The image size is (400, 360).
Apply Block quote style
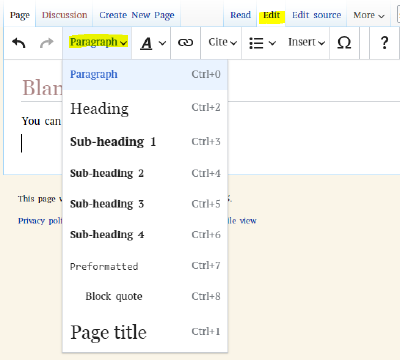click(x=145, y=296)
